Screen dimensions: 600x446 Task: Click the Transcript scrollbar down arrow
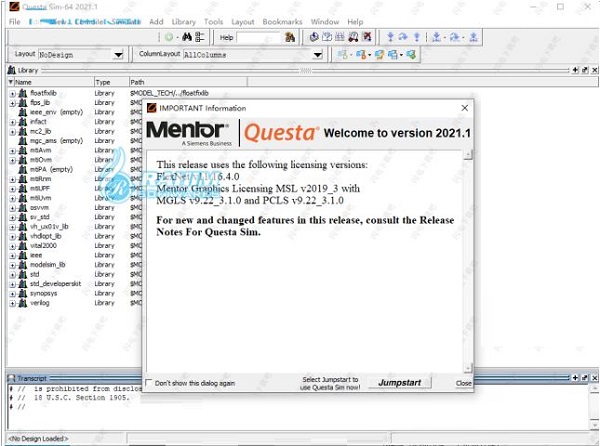[x=594, y=425]
